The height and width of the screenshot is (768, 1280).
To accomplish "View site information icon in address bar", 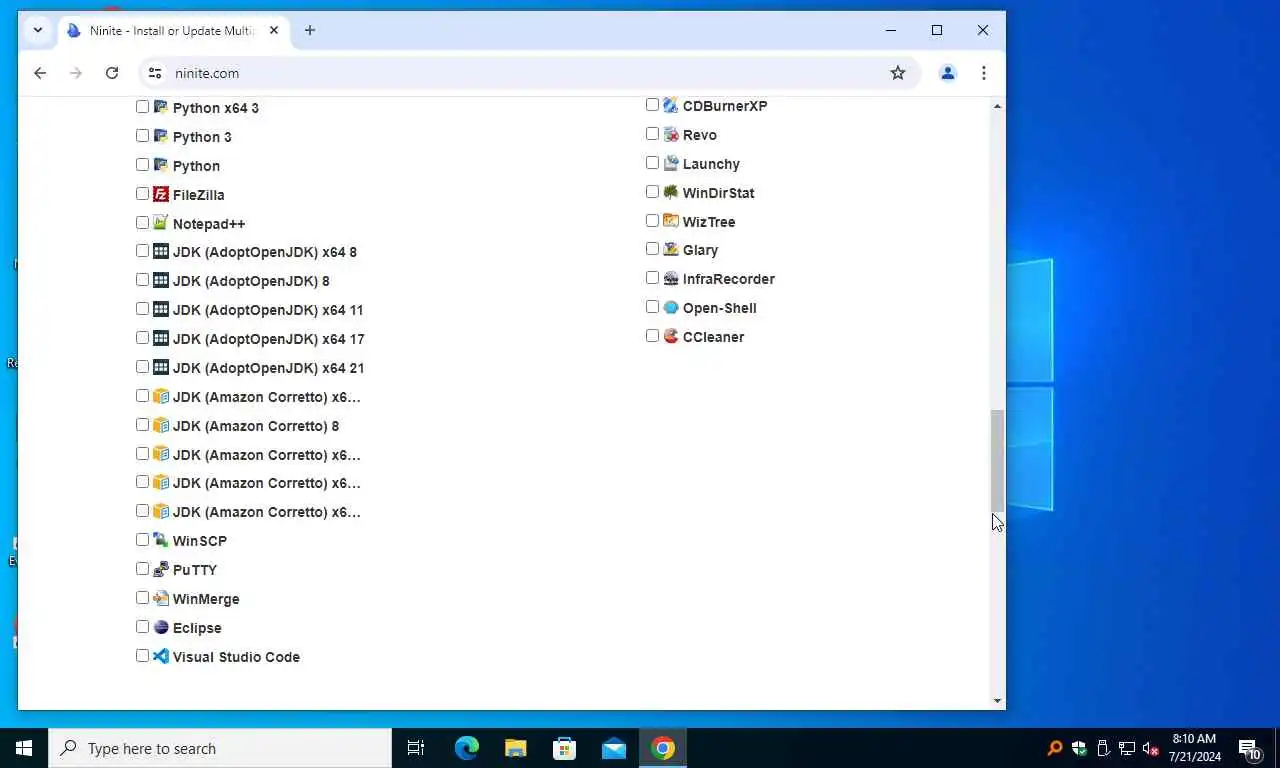I will (x=154, y=73).
